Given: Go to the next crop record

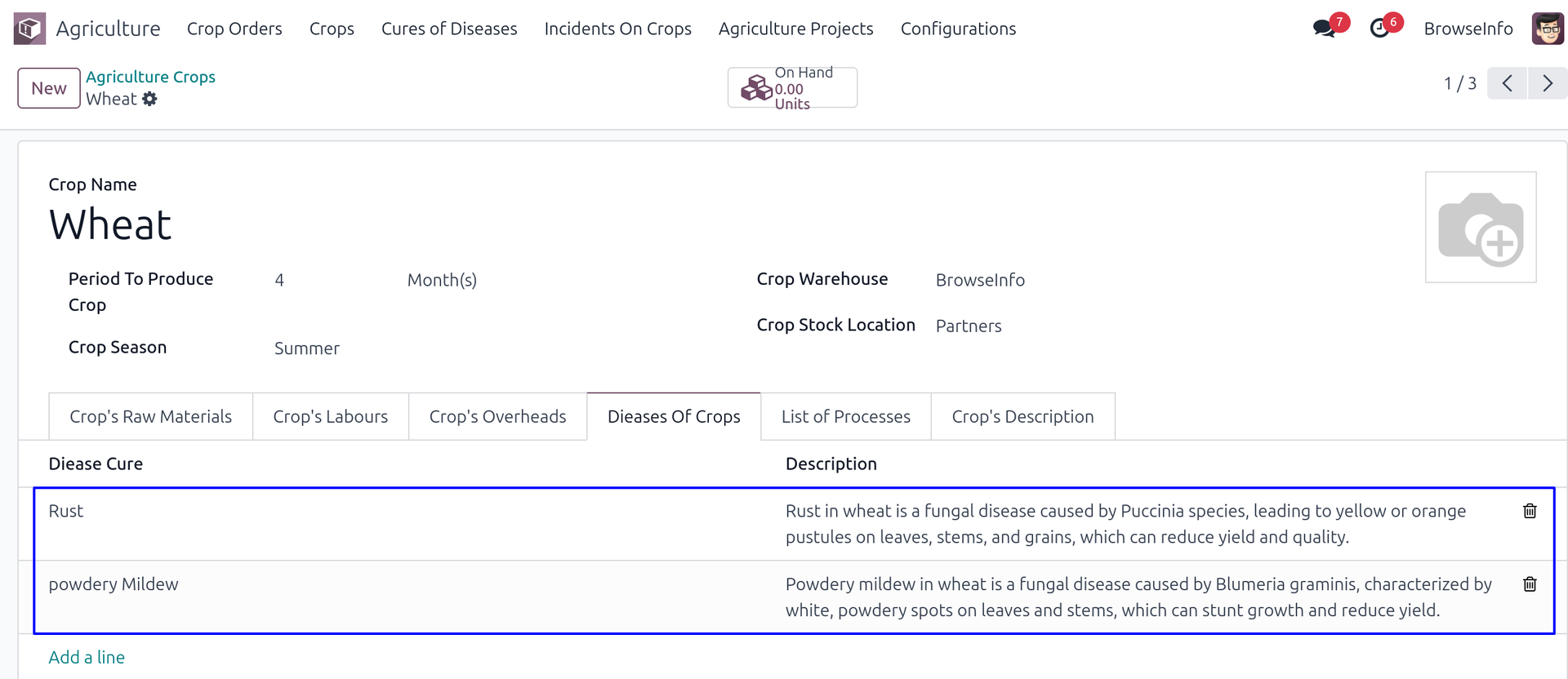Looking at the screenshot, I should [1547, 83].
